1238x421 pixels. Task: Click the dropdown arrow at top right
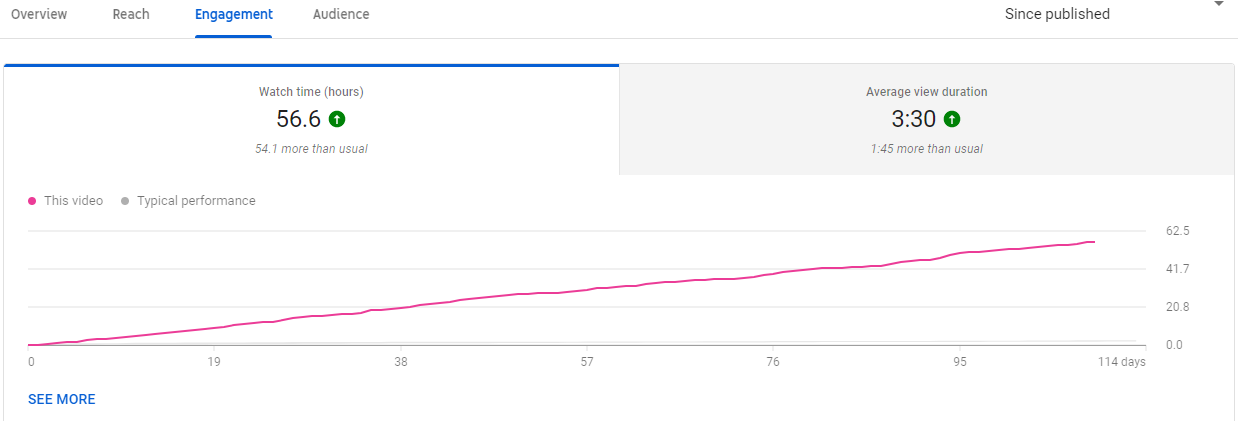(1218, 5)
